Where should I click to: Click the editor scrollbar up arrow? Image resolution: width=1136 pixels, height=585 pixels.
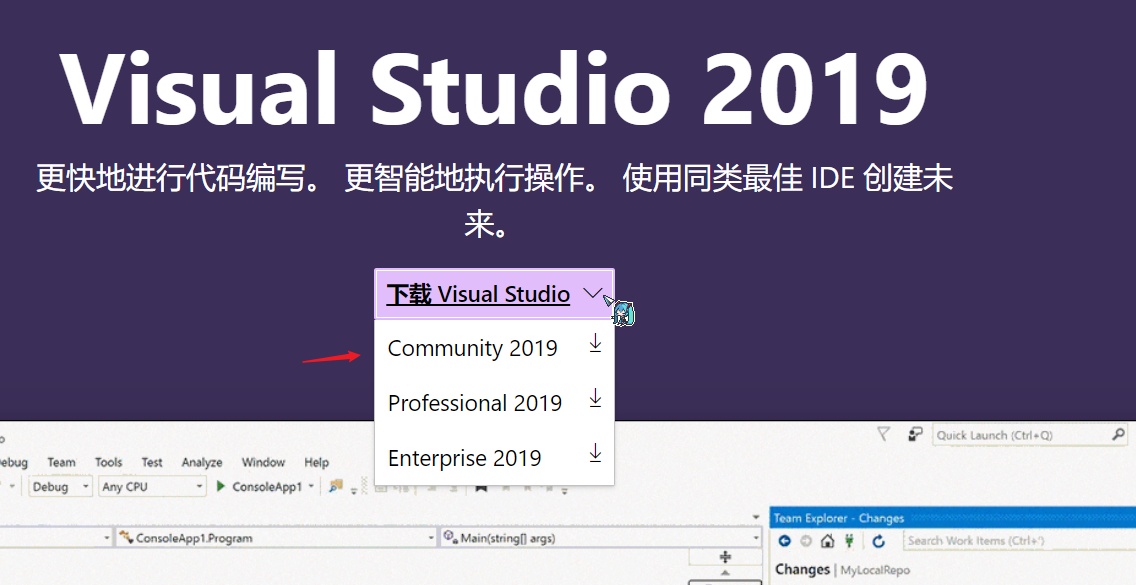click(725, 573)
